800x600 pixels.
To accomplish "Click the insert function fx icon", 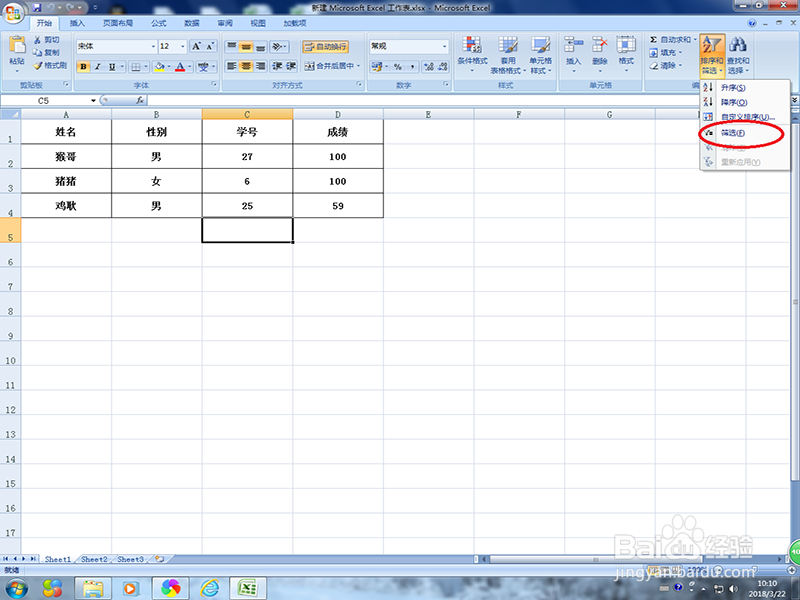I will click(x=140, y=101).
